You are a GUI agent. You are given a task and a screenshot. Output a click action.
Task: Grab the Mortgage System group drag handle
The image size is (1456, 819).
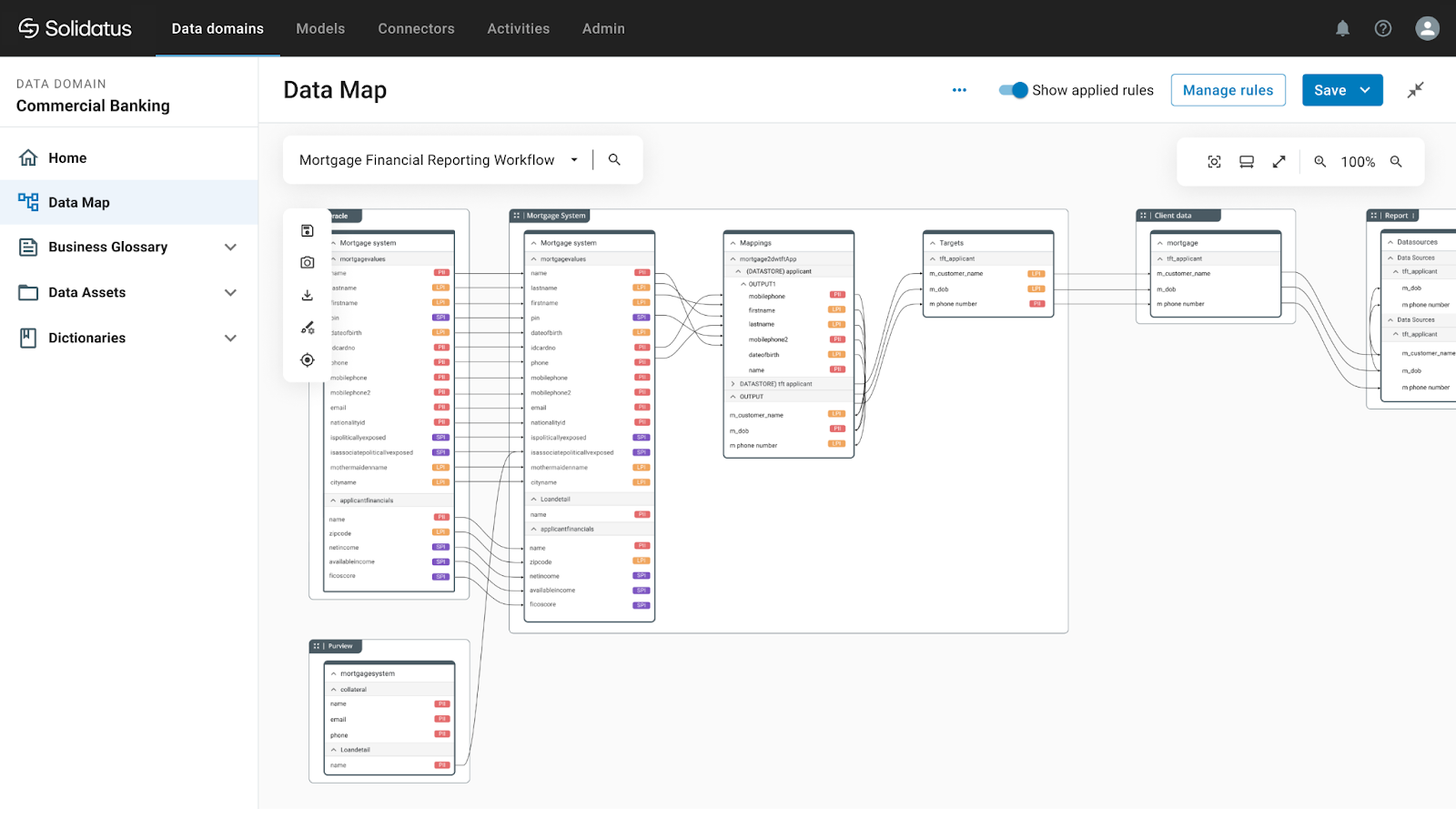pos(516,216)
